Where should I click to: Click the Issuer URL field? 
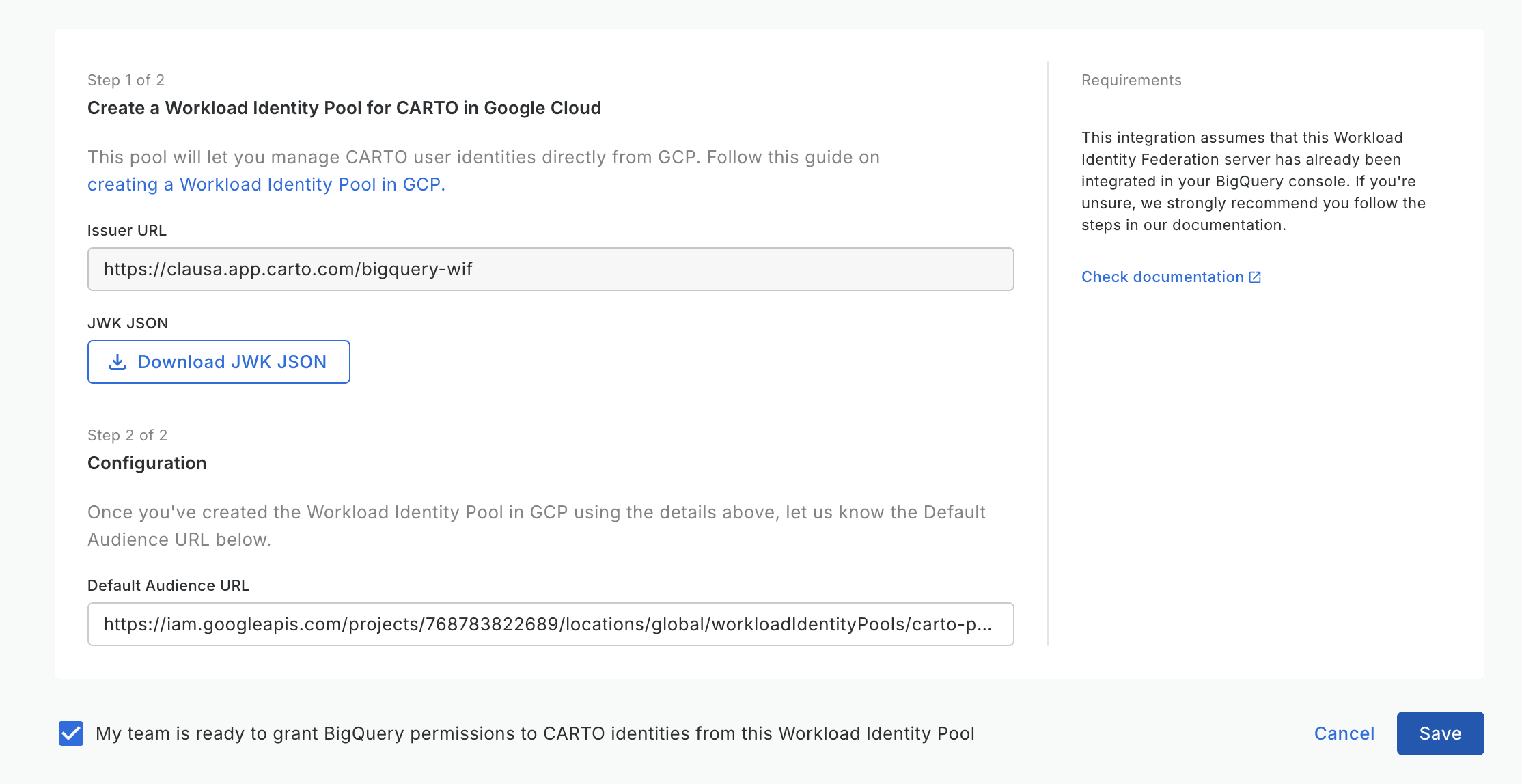click(x=550, y=269)
